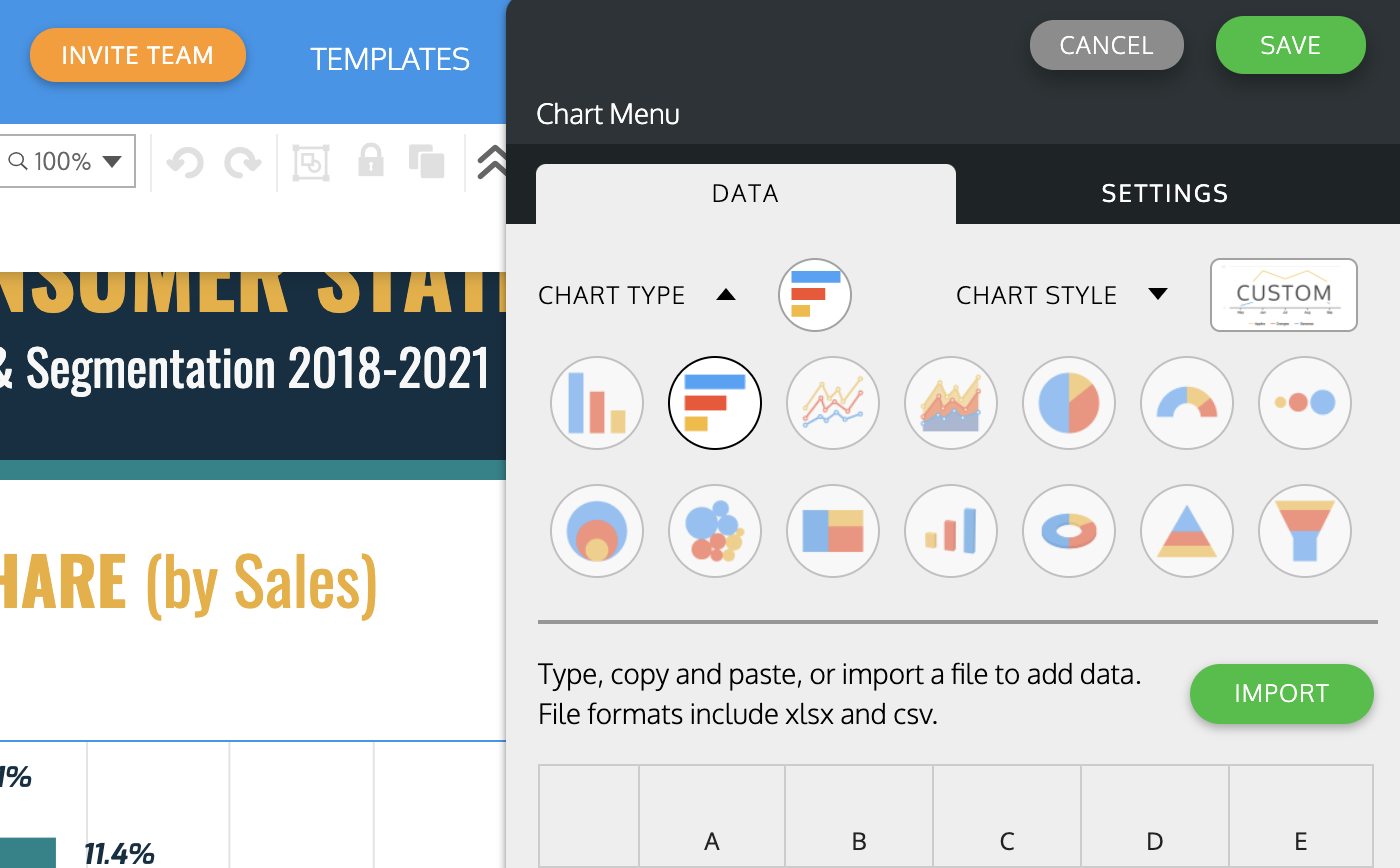Select the treemap chart type

tap(833, 531)
